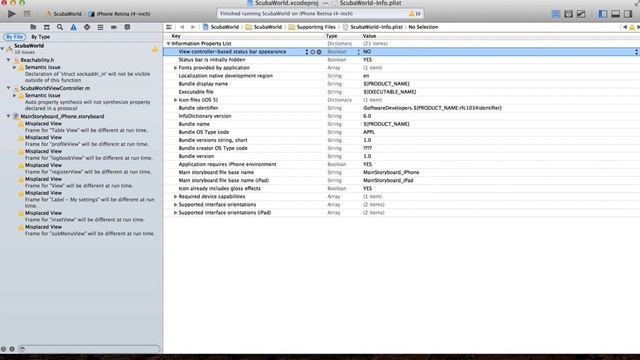Image resolution: width=640 pixels, height=360 pixels.
Task: Click warning icon at jump bar right end
Action: tap(632, 27)
